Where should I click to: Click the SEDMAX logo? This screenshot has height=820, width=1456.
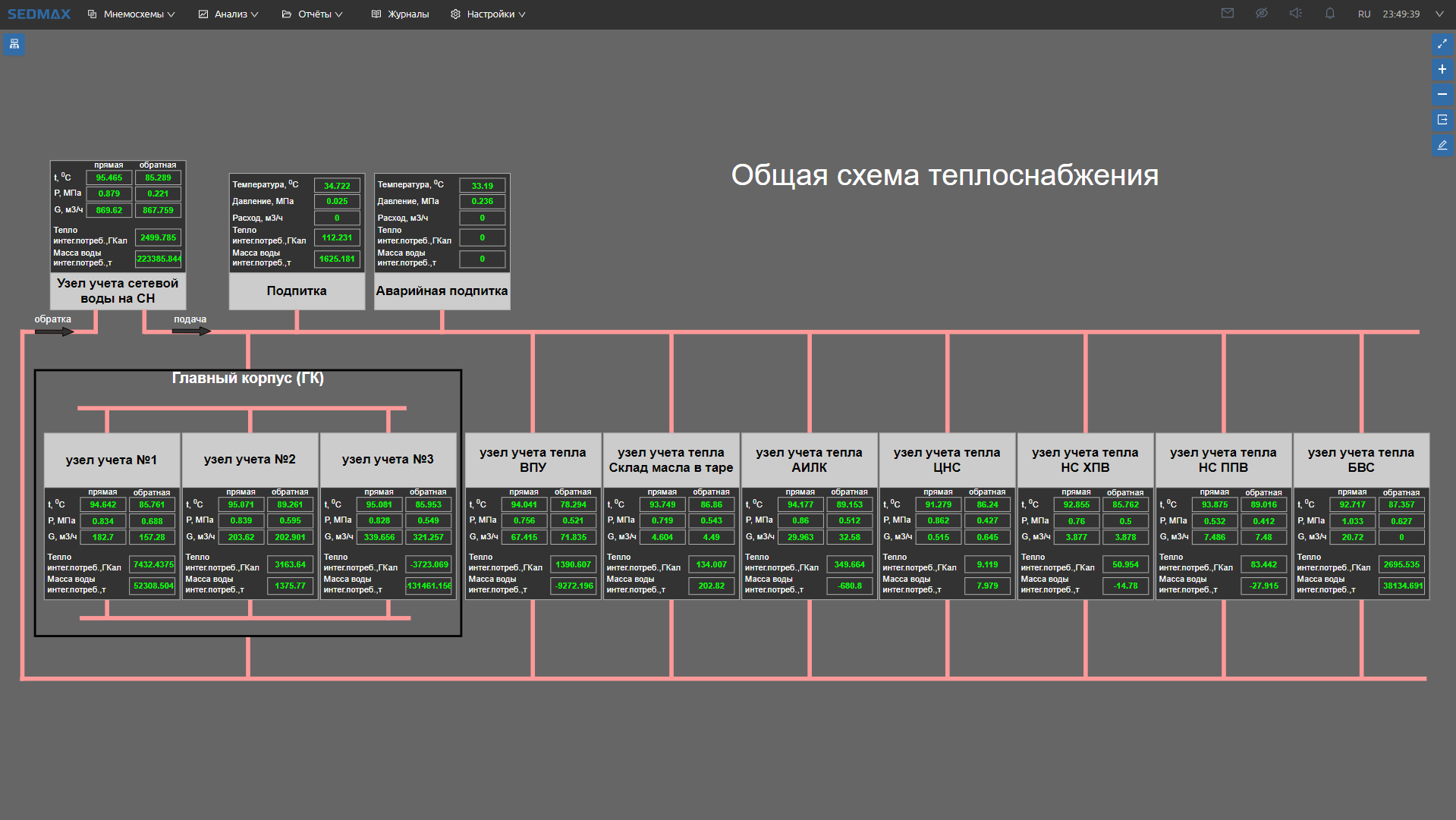tap(39, 13)
